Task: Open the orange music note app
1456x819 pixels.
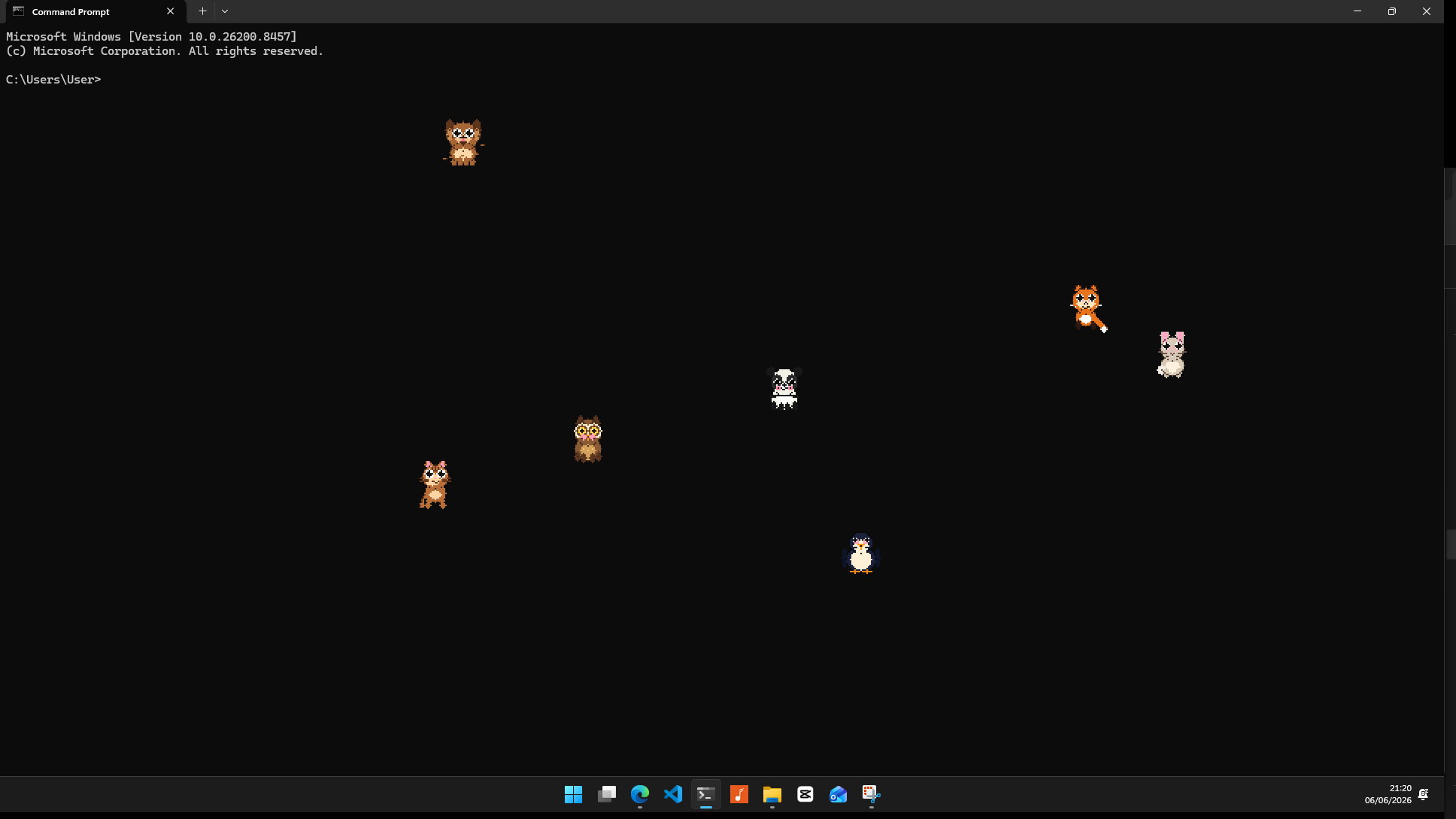Action: pyautogui.click(x=739, y=794)
